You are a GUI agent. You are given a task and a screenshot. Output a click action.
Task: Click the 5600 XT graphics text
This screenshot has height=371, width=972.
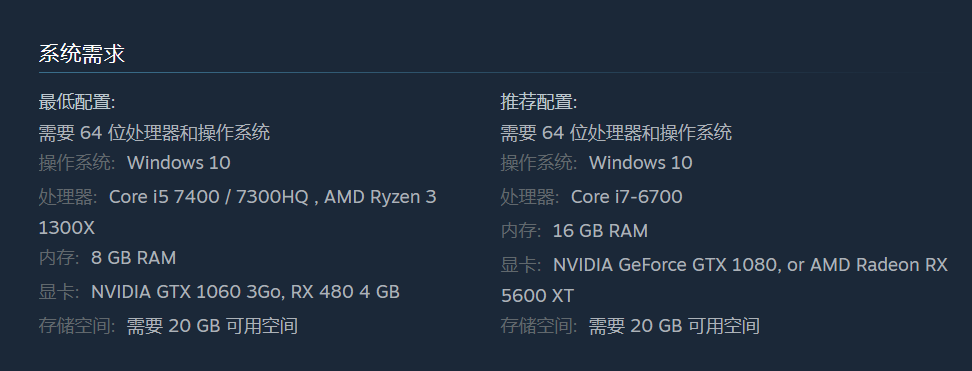tap(537, 296)
